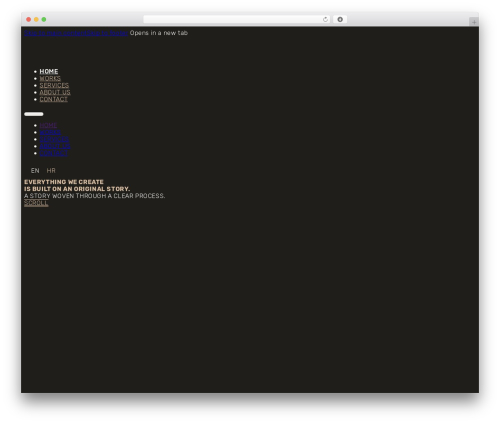Toggle the white pill-shaped menu button
Screen dimensions: 500x423
[x=34, y=114]
